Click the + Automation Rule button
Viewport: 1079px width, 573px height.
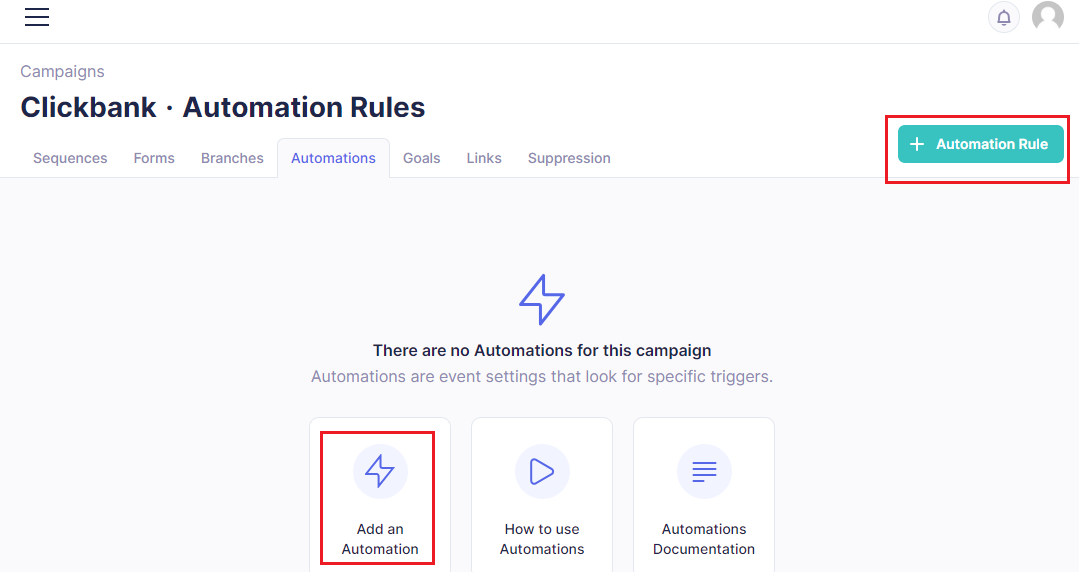tap(981, 144)
